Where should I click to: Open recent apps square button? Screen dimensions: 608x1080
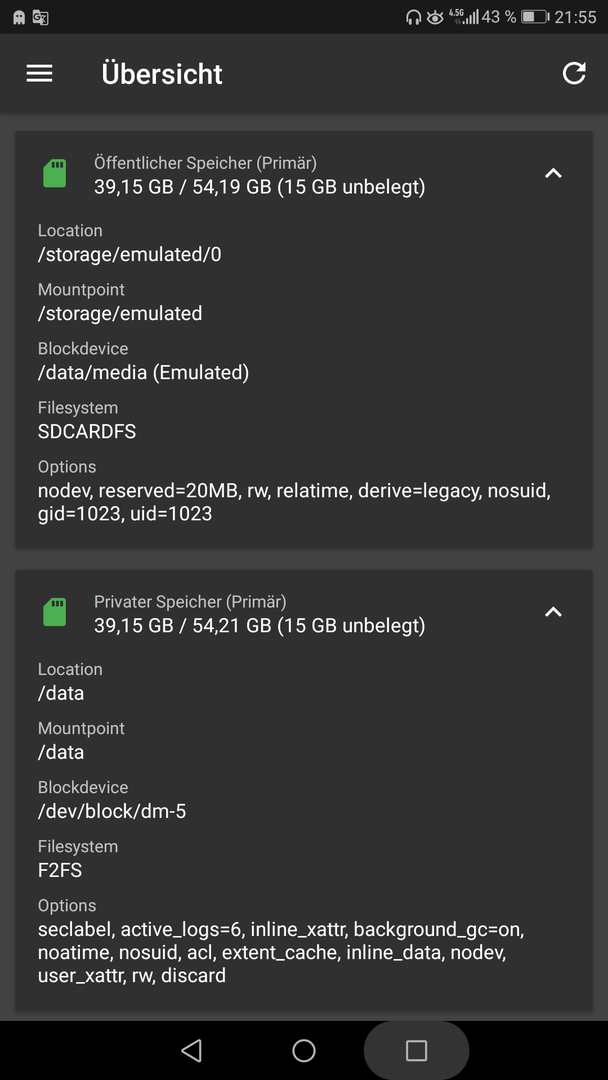click(x=416, y=1050)
